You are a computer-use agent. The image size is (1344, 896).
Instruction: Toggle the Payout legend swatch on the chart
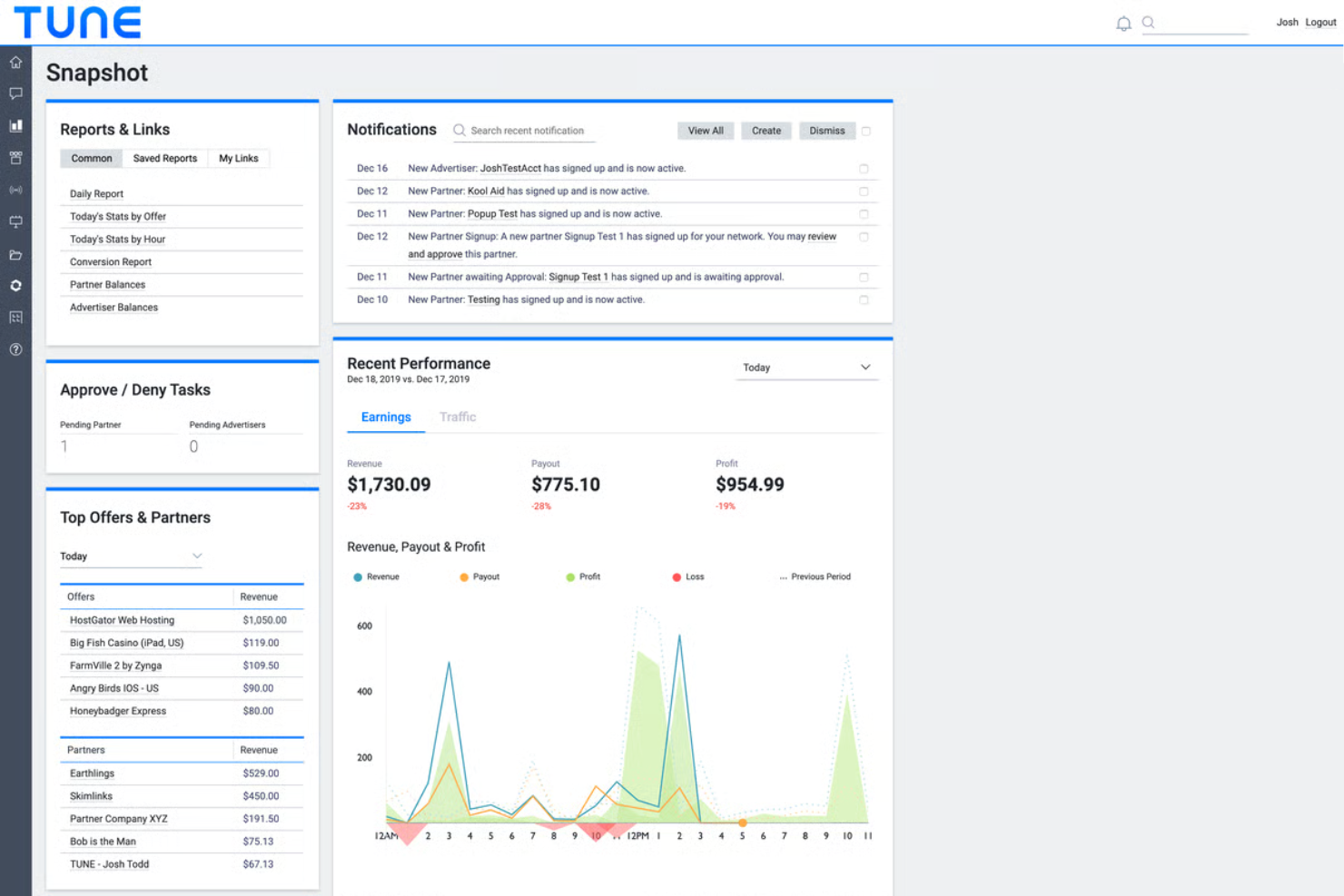[463, 576]
